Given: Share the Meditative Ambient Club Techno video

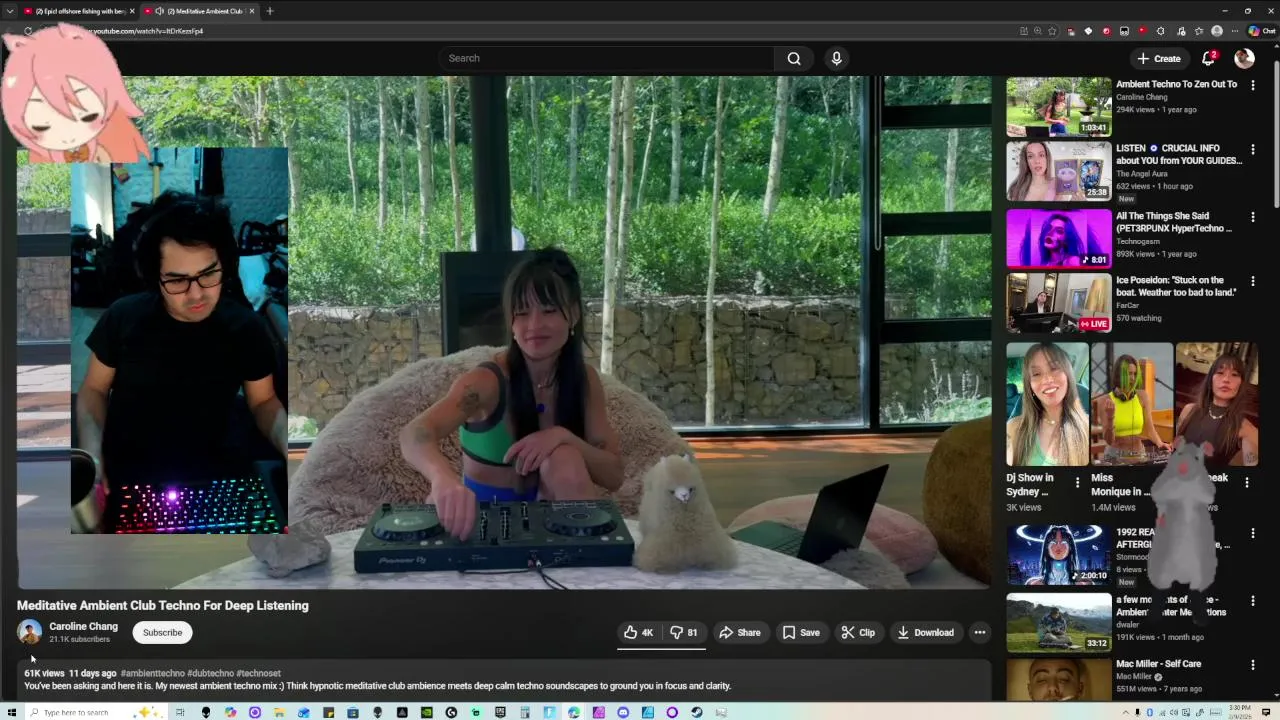Looking at the screenshot, I should 740,632.
